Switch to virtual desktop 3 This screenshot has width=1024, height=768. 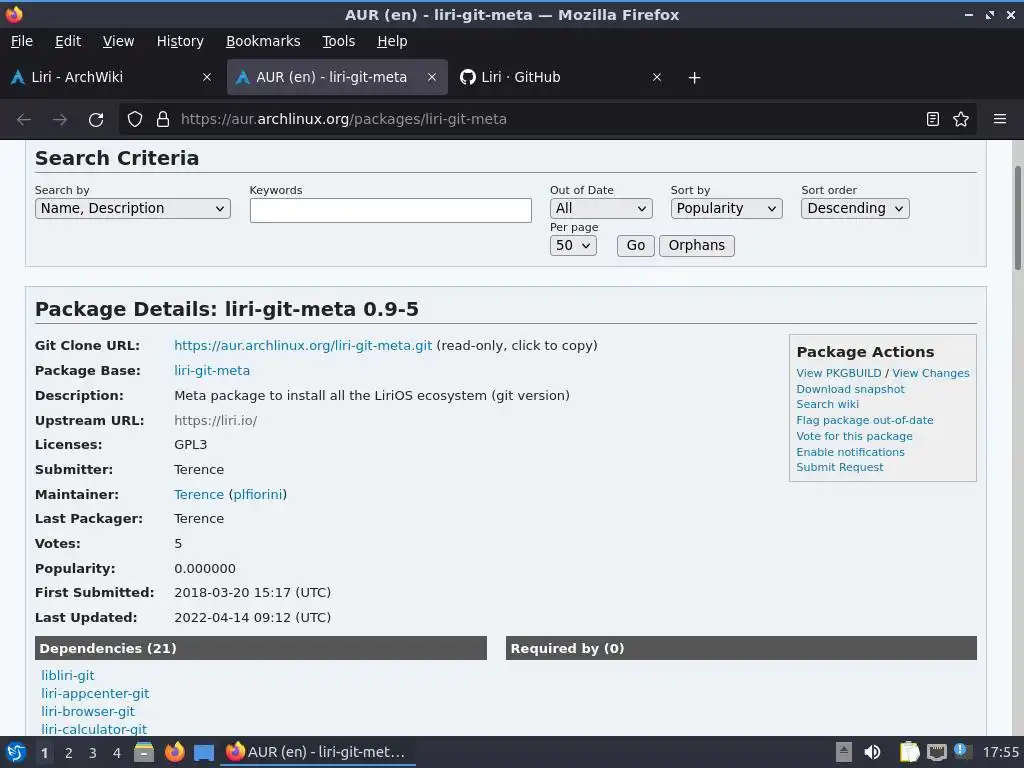point(93,753)
